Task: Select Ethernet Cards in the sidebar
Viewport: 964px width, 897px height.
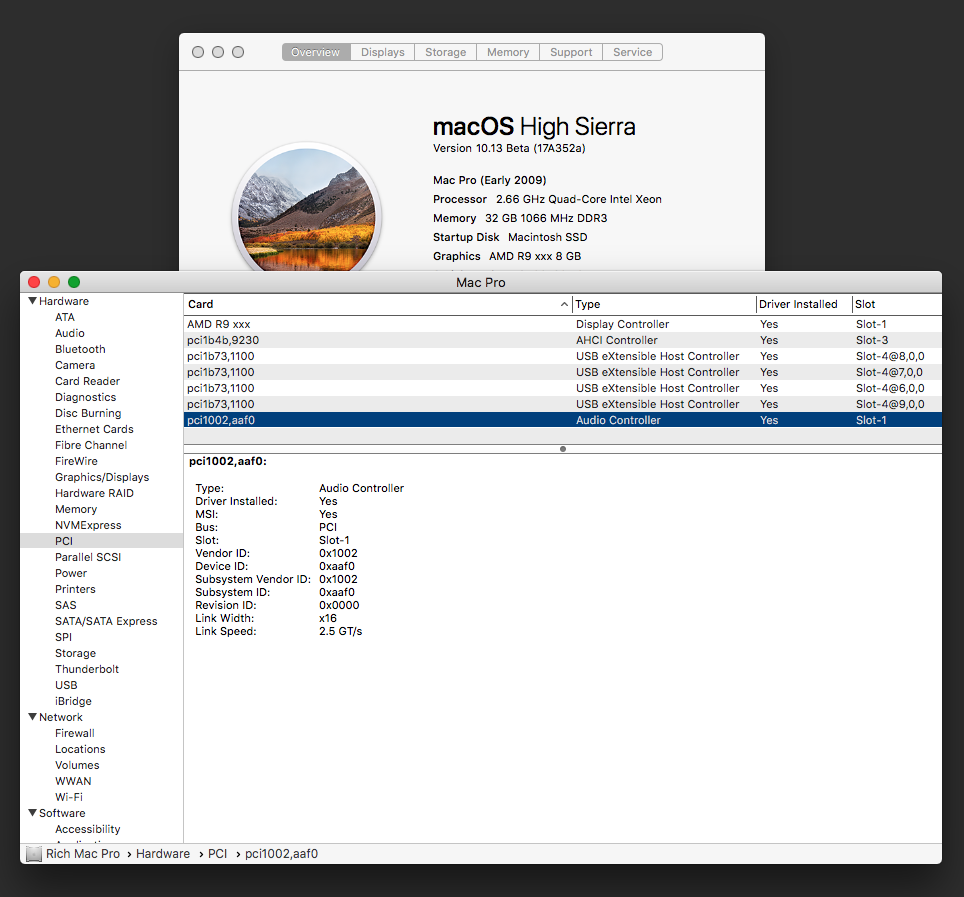Action: [94, 429]
